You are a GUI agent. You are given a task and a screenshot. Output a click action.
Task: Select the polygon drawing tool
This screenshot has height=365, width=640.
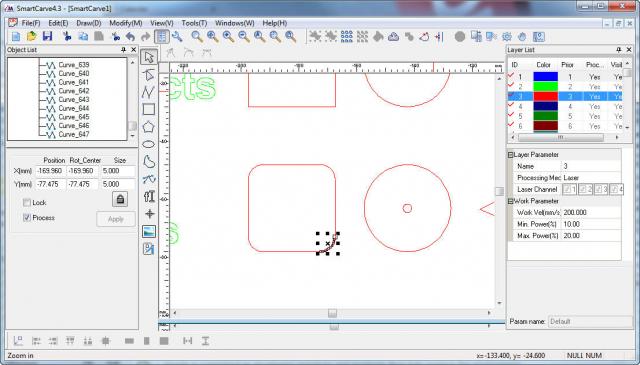tap(149, 127)
